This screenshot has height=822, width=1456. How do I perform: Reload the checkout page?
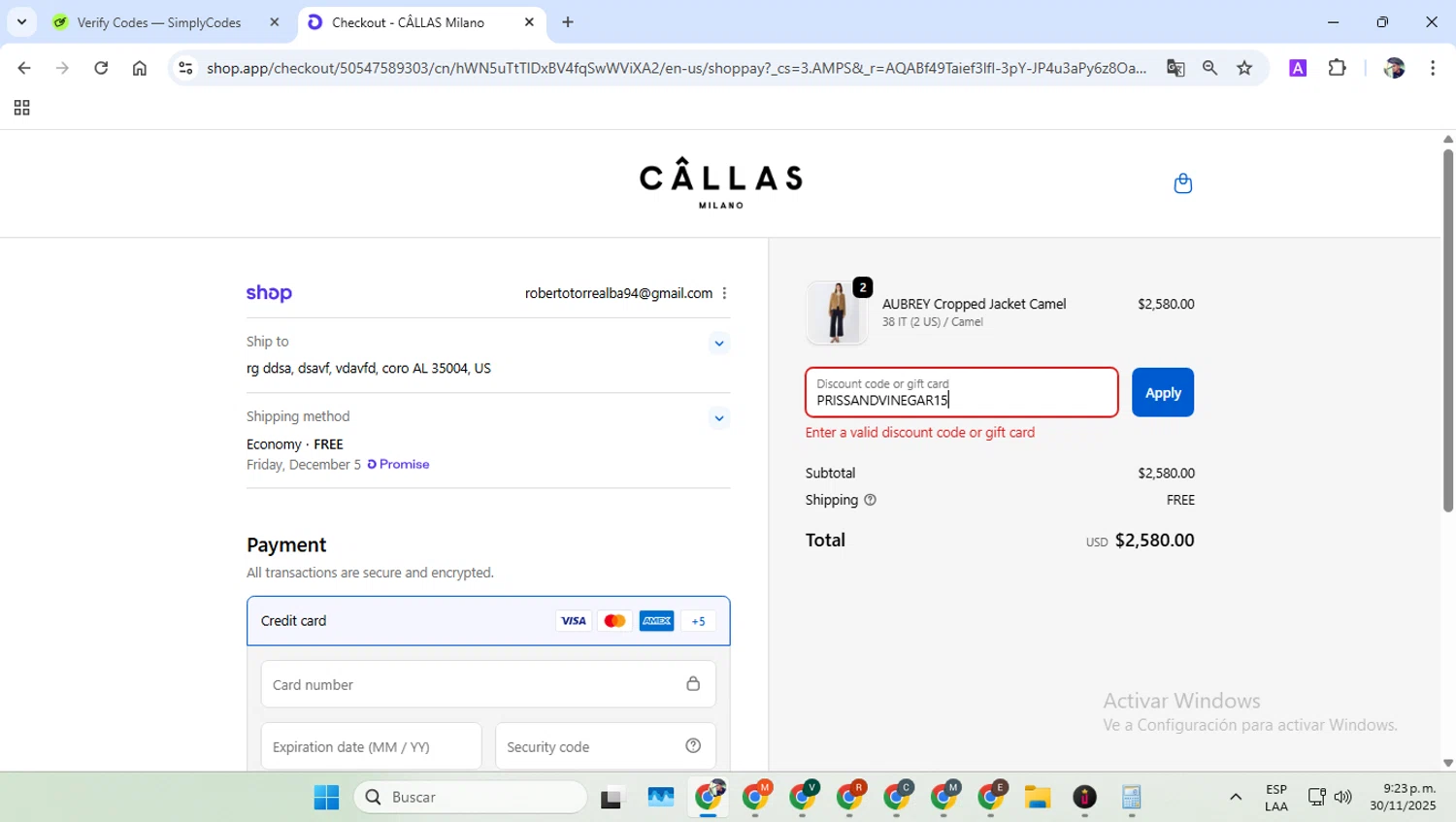[101, 68]
